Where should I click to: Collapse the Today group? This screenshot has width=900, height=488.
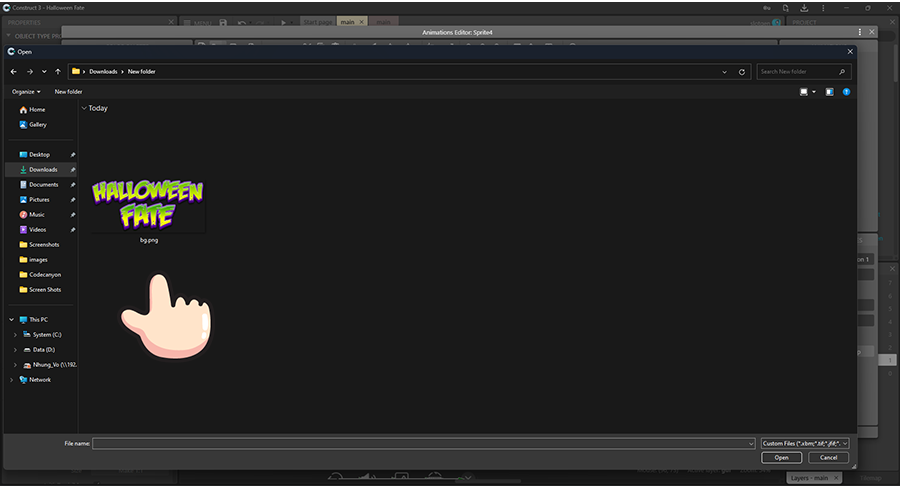83,108
